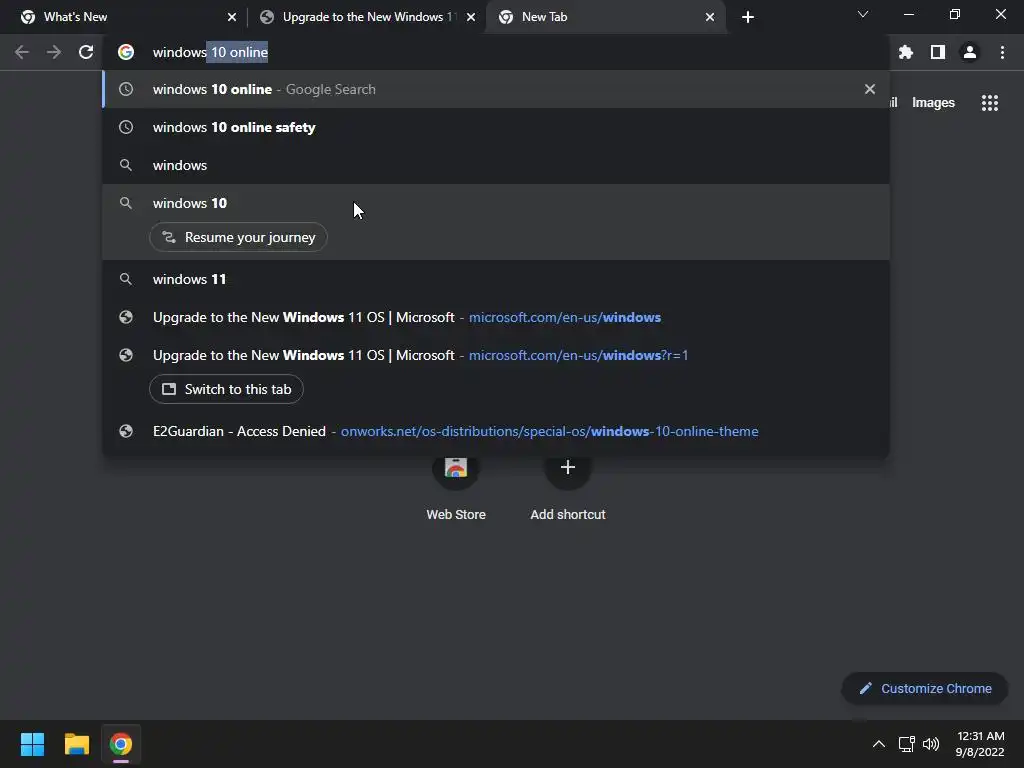Remove the 'windows 10 online' suggestion with the X
The width and height of the screenshot is (1024, 768).
pyautogui.click(x=870, y=89)
